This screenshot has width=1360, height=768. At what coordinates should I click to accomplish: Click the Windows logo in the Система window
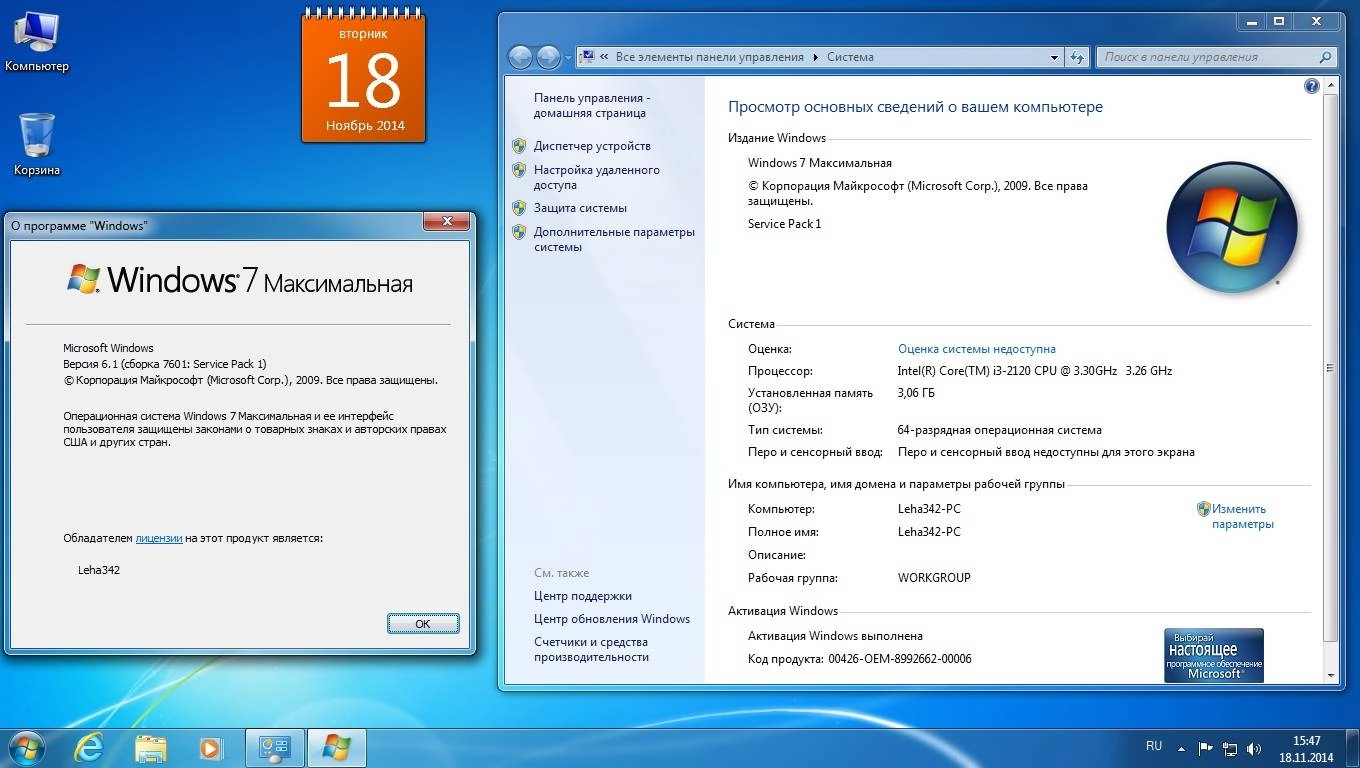click(x=1231, y=227)
